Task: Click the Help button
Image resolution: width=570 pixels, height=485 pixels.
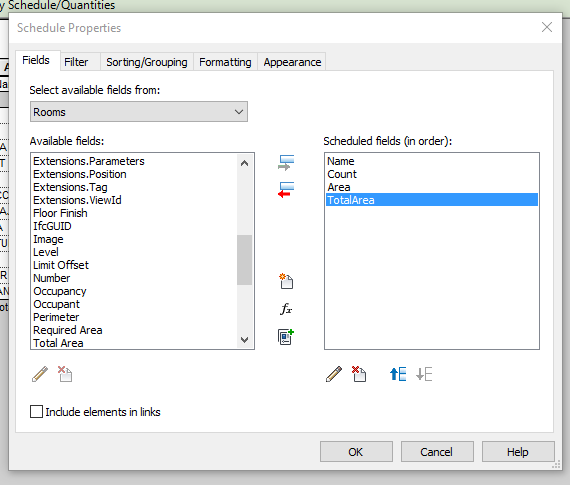Action: pos(518,452)
